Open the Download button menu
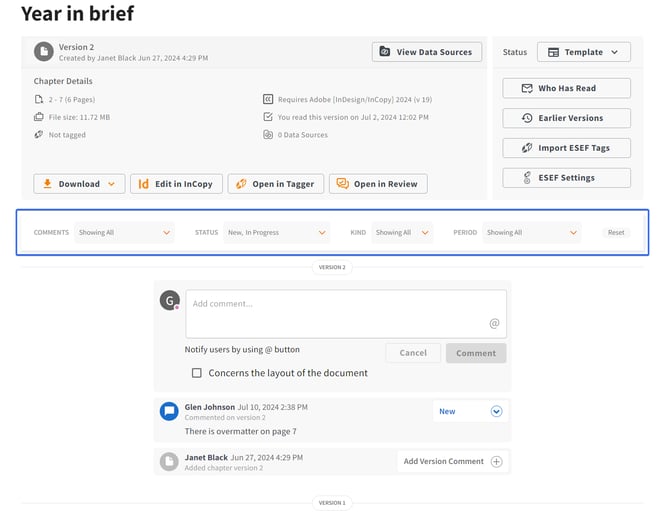 point(79,184)
